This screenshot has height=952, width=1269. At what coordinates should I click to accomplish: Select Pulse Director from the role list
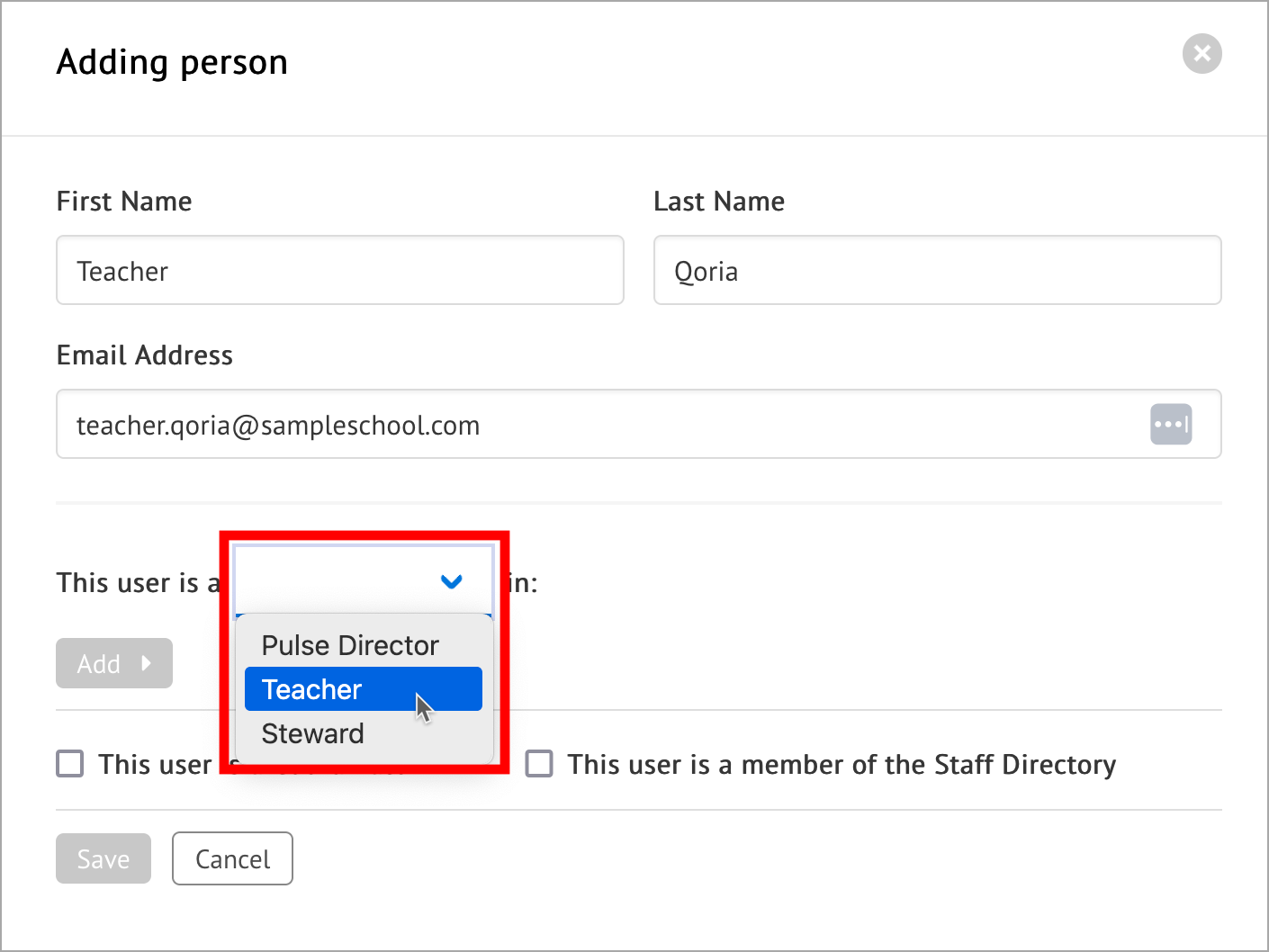(x=364, y=645)
